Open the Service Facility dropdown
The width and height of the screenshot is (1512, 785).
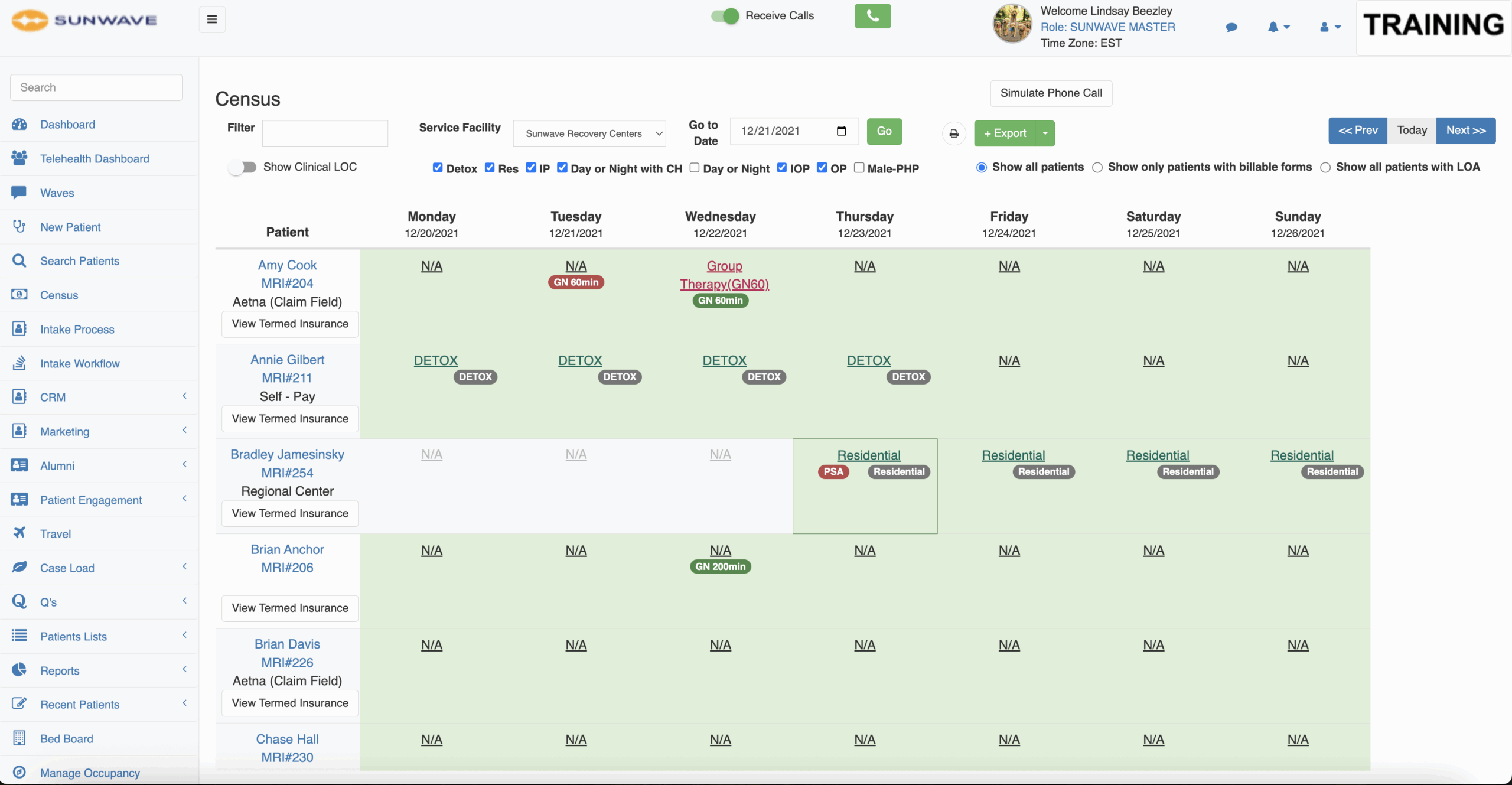click(x=591, y=134)
